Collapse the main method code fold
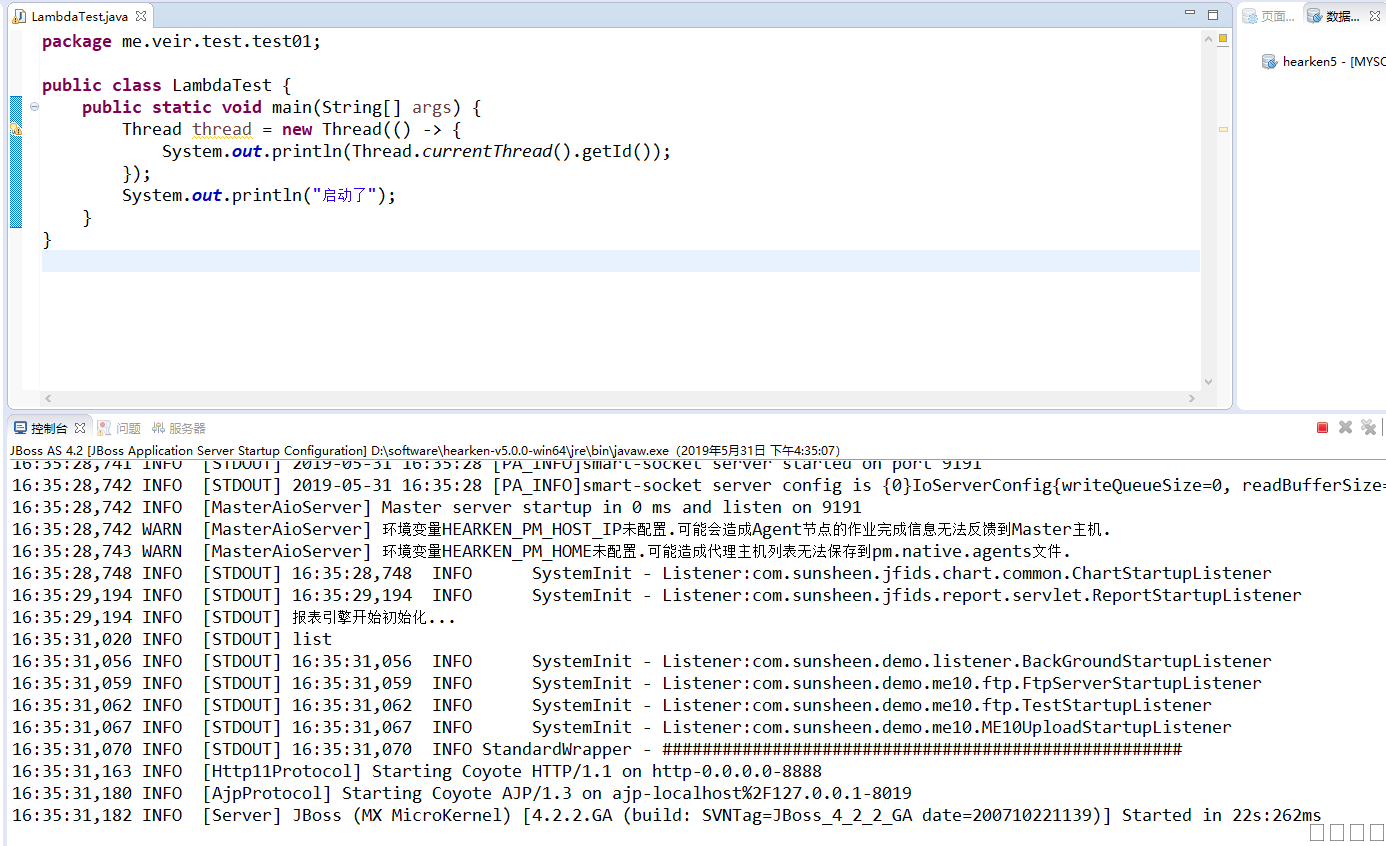1386x846 pixels. click(x=34, y=107)
